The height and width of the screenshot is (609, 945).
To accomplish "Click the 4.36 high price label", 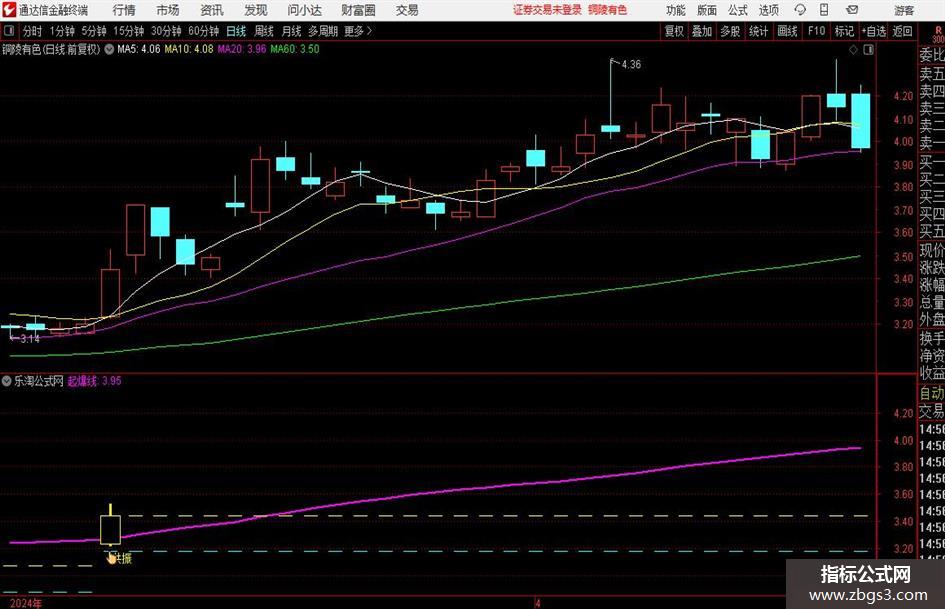I will [631, 65].
